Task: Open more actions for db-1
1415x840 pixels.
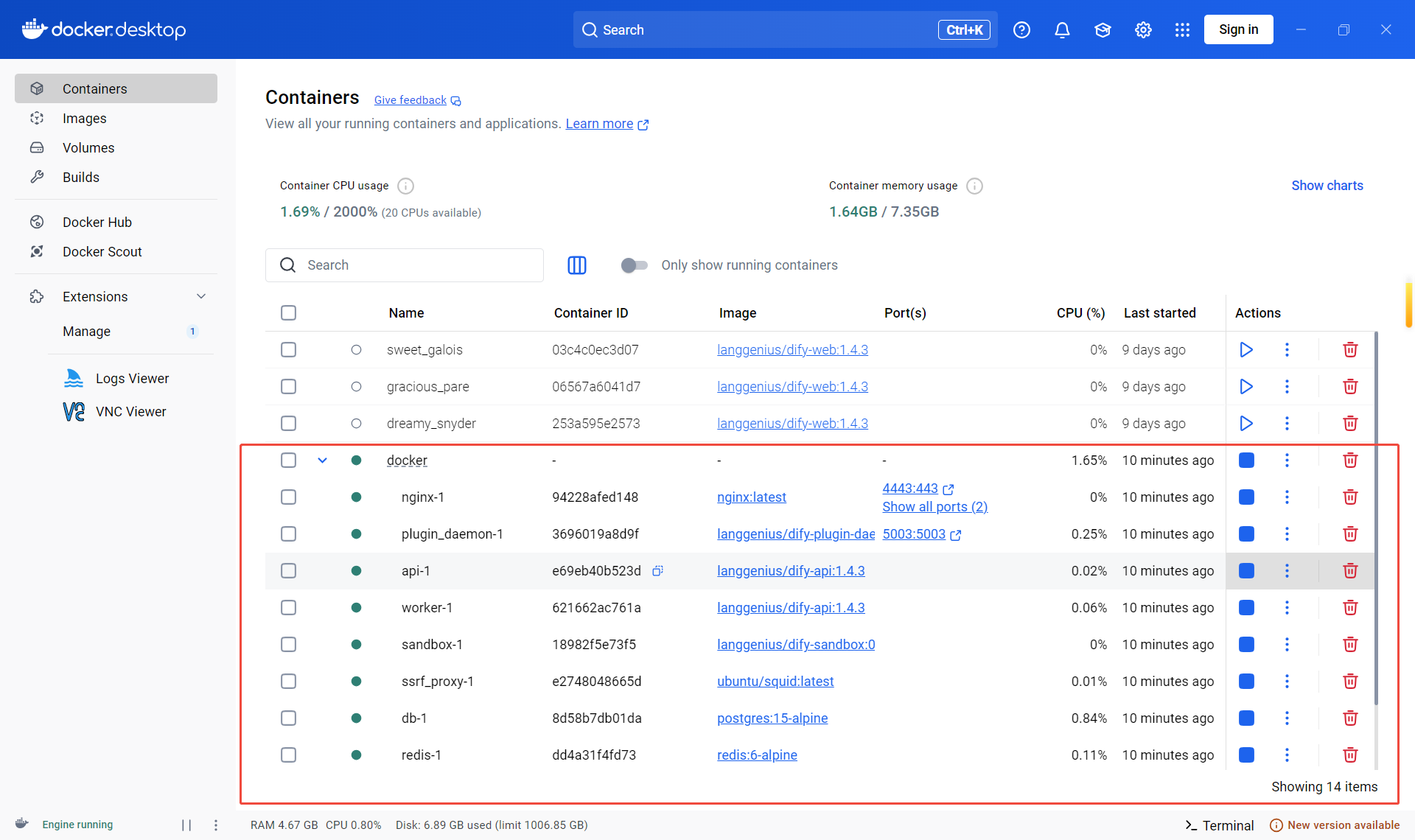Action: [x=1287, y=718]
